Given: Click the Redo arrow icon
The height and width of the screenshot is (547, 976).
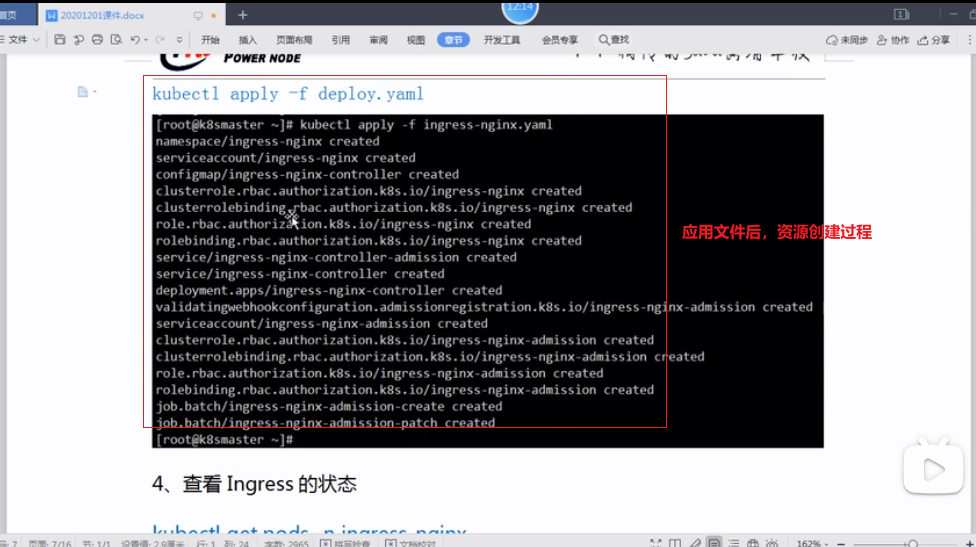Looking at the screenshot, I should tap(160, 40).
